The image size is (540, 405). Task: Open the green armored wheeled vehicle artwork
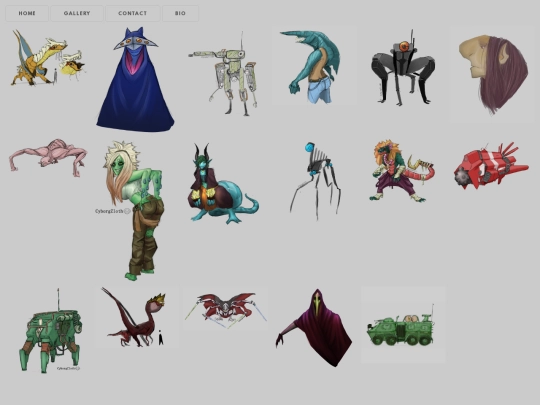403,324
